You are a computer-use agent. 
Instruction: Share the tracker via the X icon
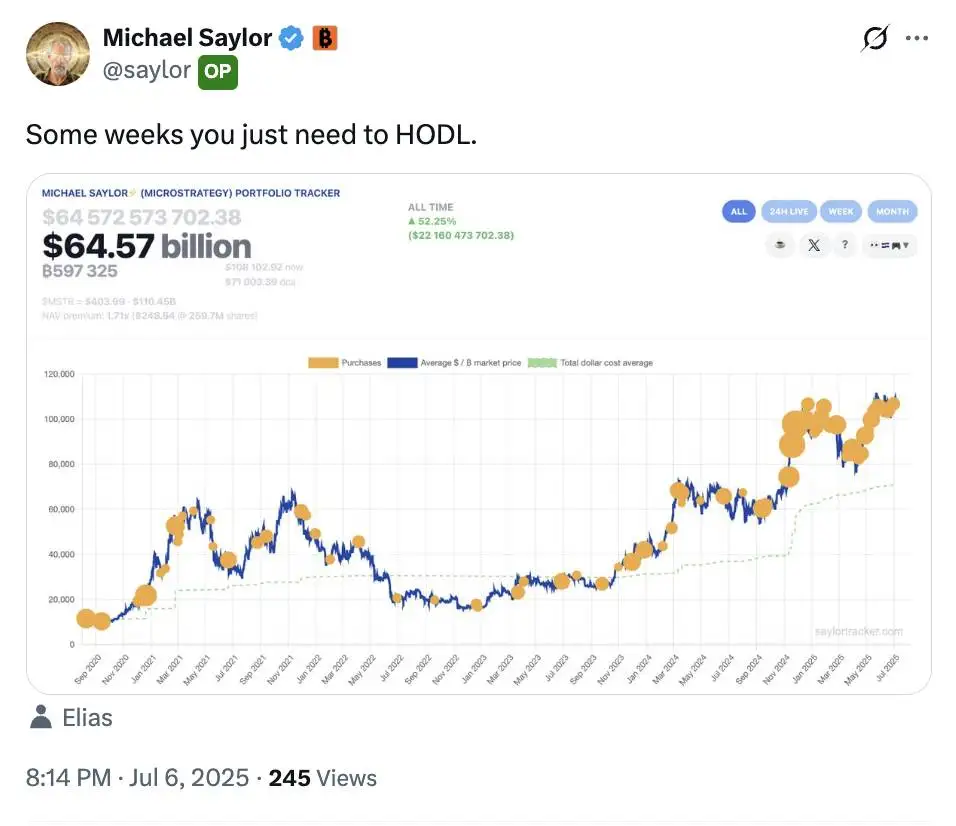(x=813, y=244)
